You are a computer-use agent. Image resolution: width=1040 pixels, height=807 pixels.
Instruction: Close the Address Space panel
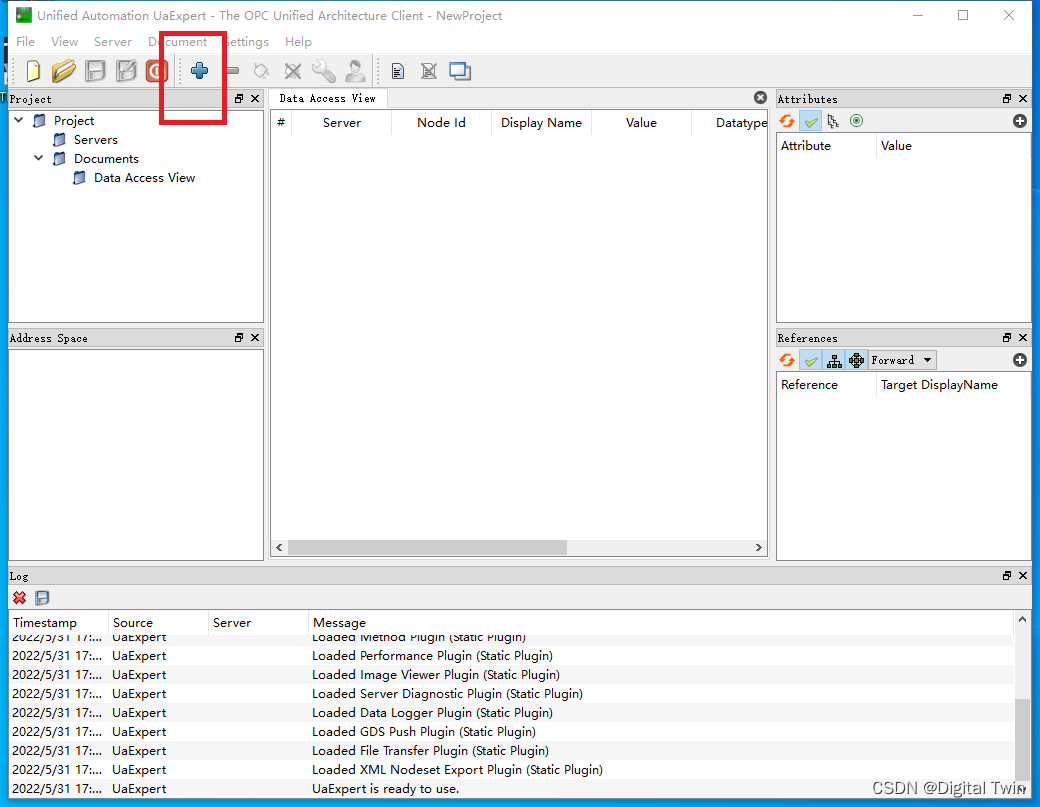pyautogui.click(x=255, y=338)
